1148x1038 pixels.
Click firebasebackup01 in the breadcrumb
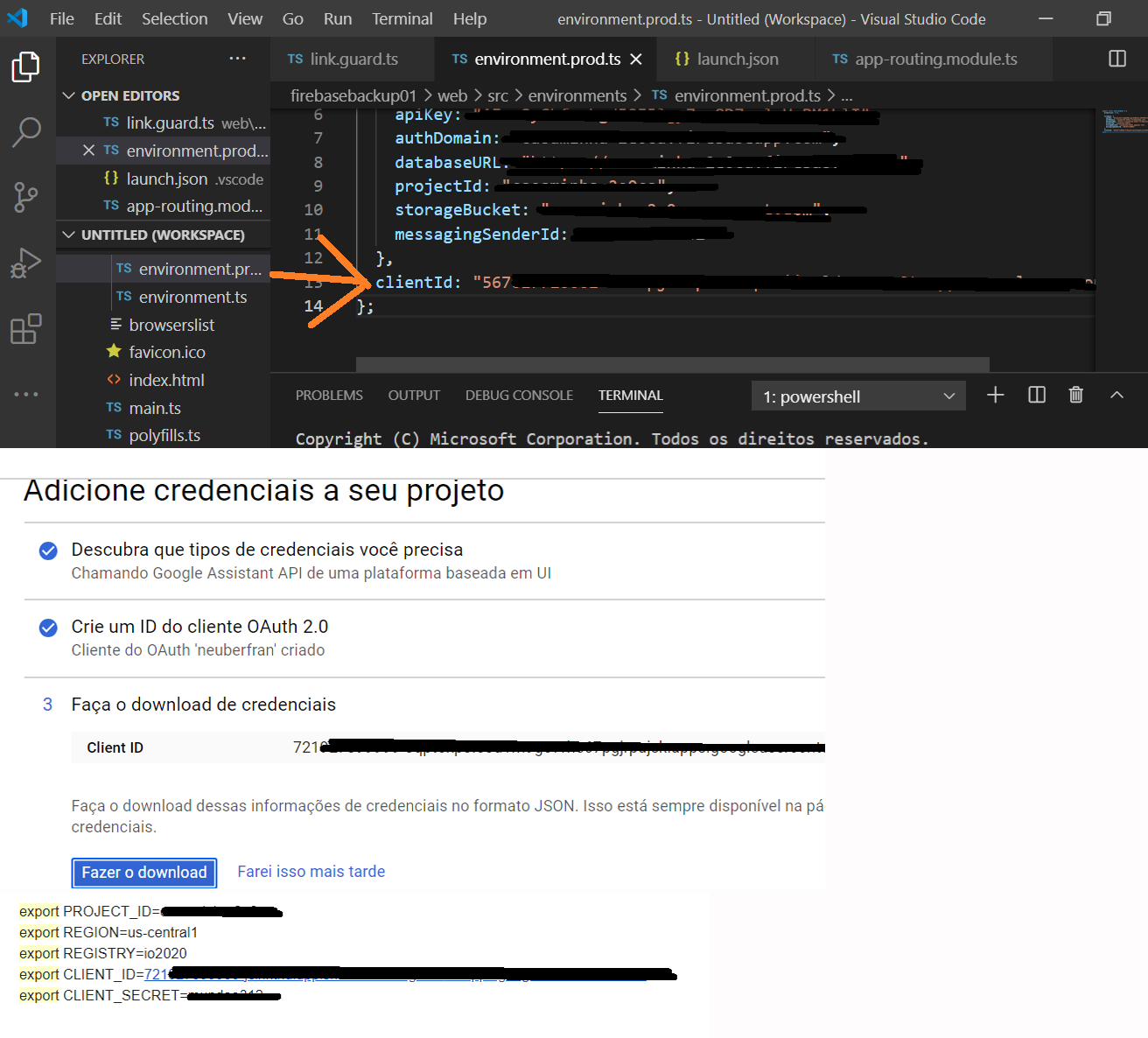(353, 95)
